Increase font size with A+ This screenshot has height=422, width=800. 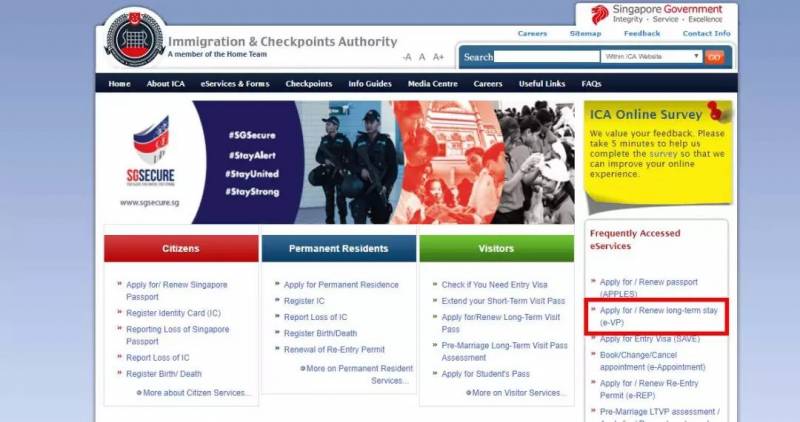coord(438,57)
